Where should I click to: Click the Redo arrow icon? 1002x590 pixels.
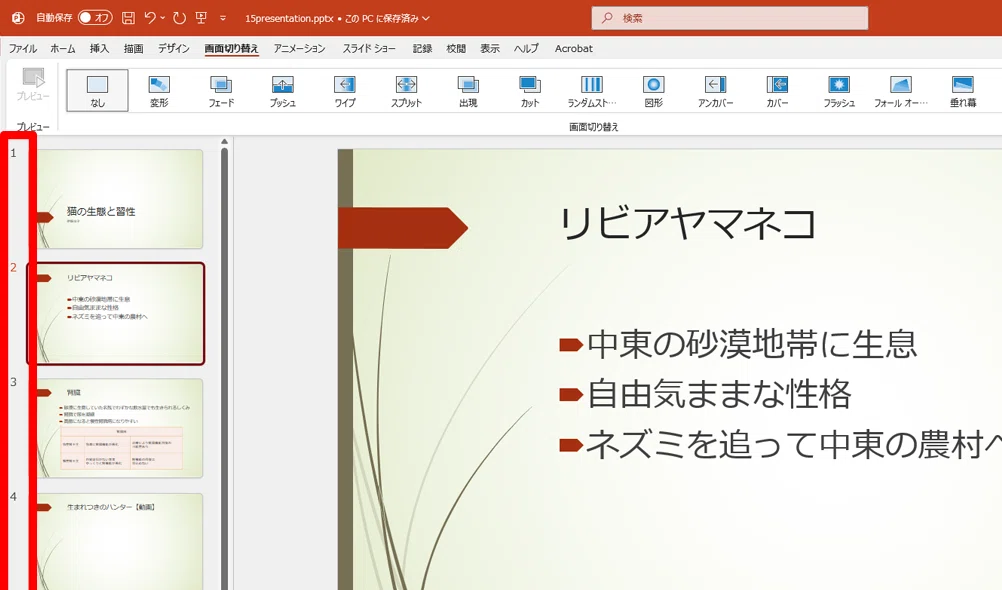tap(180, 18)
